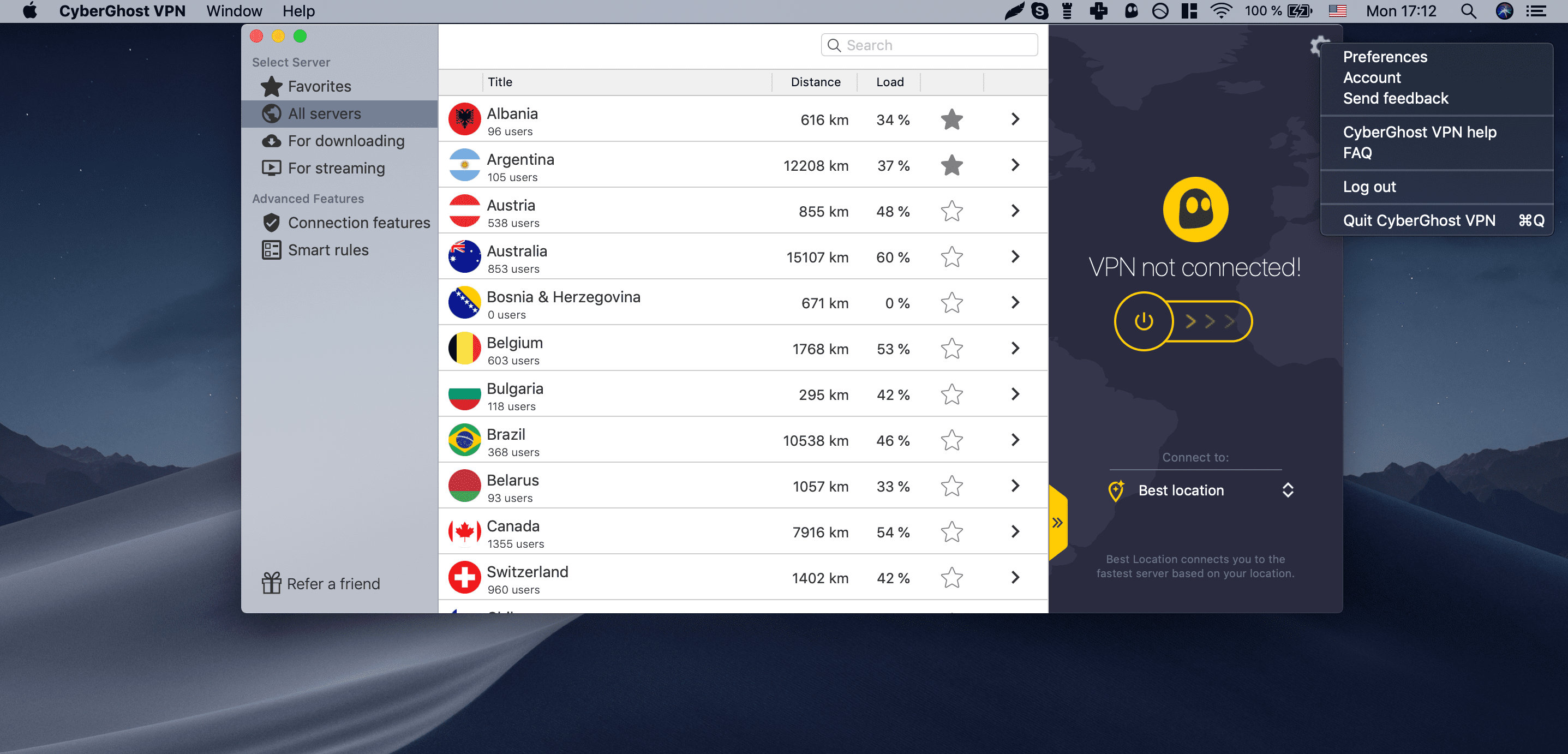Screen dimensions: 1568x754
Task: Remove Argentina from favorites via star
Action: click(951, 165)
